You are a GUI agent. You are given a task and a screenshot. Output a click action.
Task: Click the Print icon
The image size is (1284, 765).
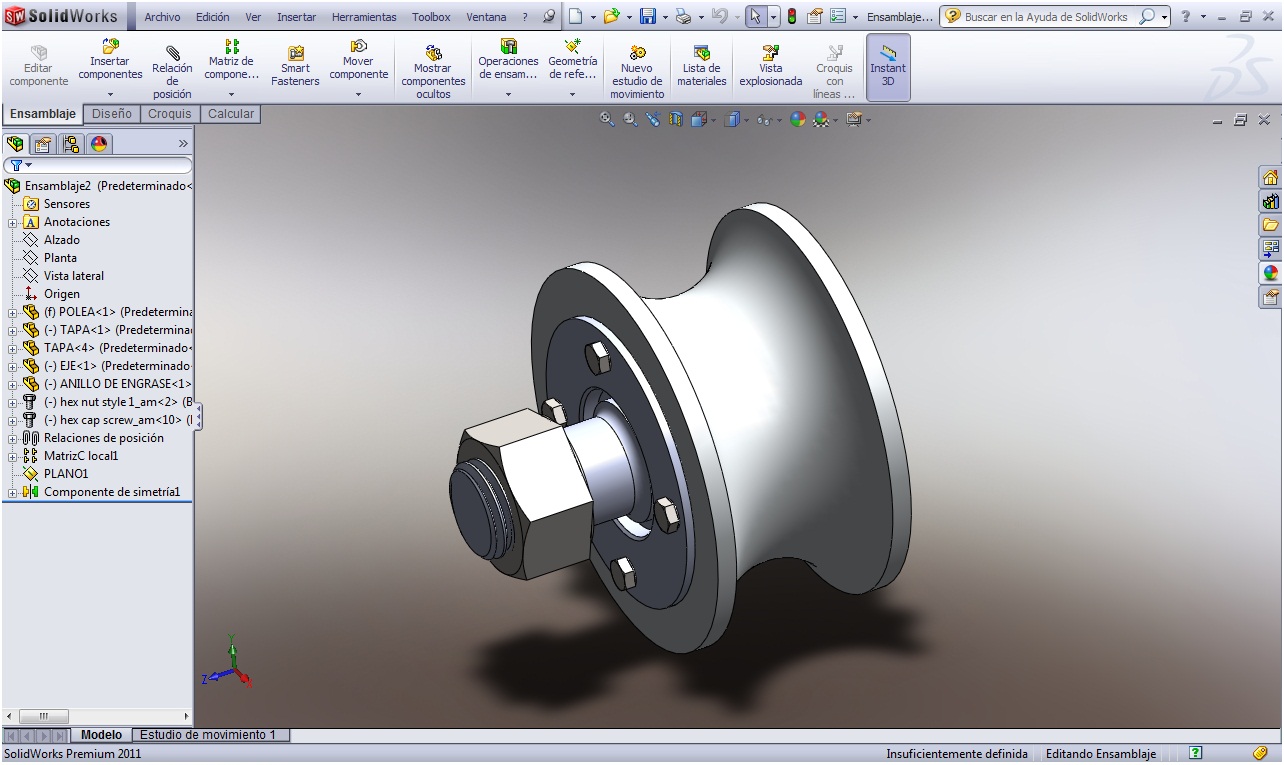(683, 16)
